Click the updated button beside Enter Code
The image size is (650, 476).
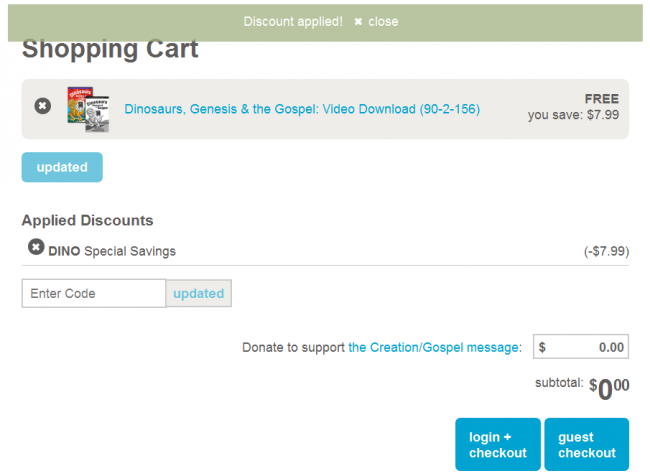pos(199,293)
